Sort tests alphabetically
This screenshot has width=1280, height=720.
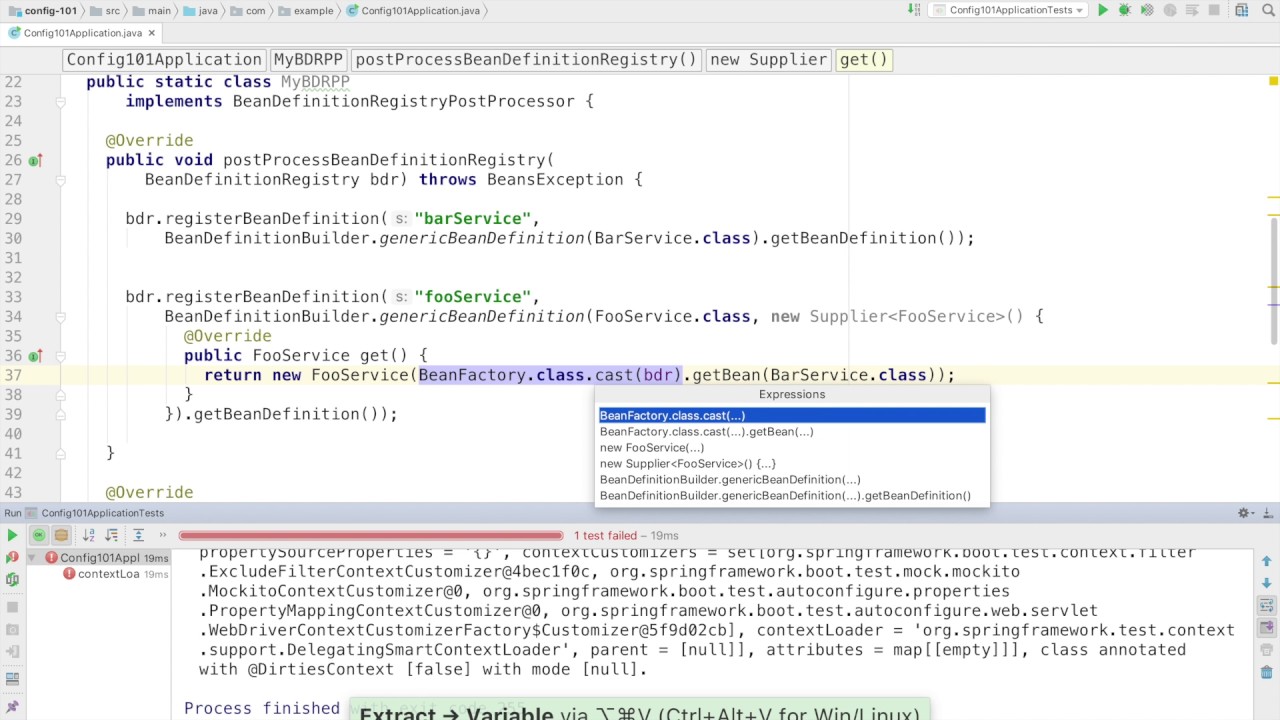point(89,535)
